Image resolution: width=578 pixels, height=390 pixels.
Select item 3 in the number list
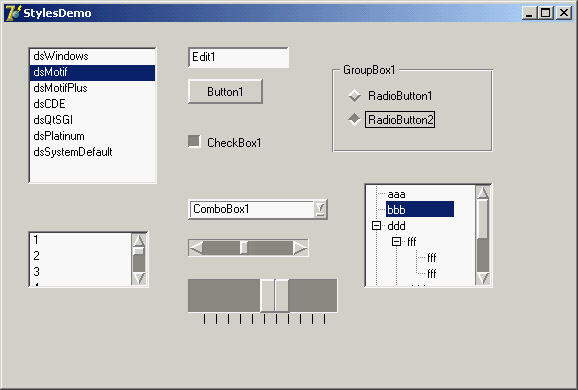point(80,272)
